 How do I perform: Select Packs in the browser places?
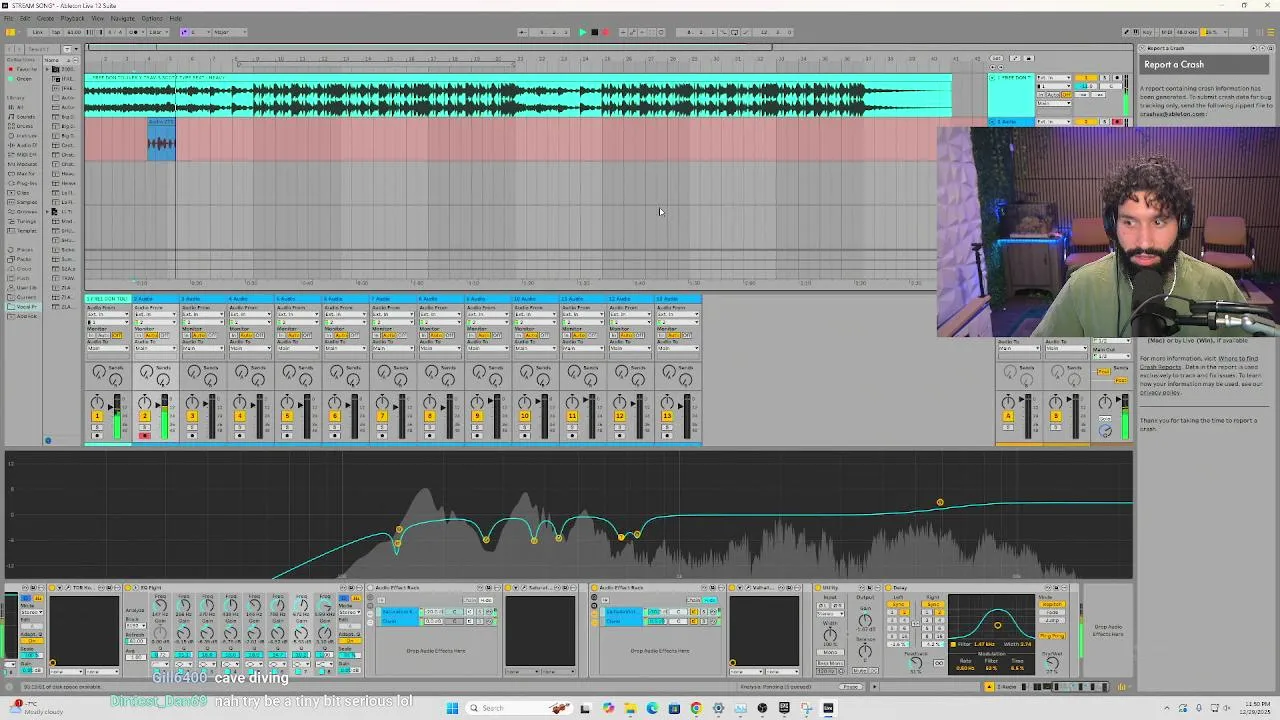(23, 259)
